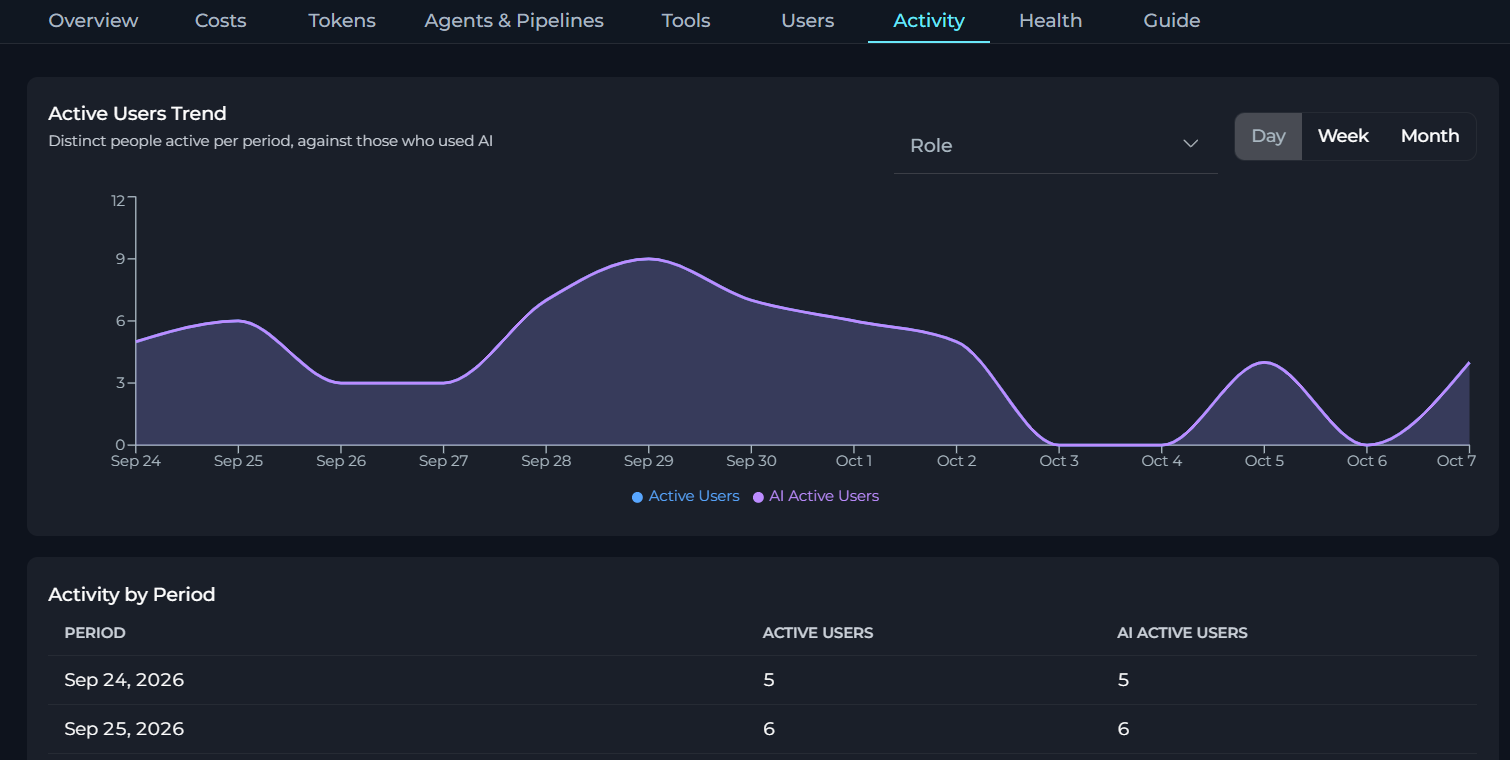Click the PERIOD column header
Screen dimensions: 1510x760
pos(95,633)
